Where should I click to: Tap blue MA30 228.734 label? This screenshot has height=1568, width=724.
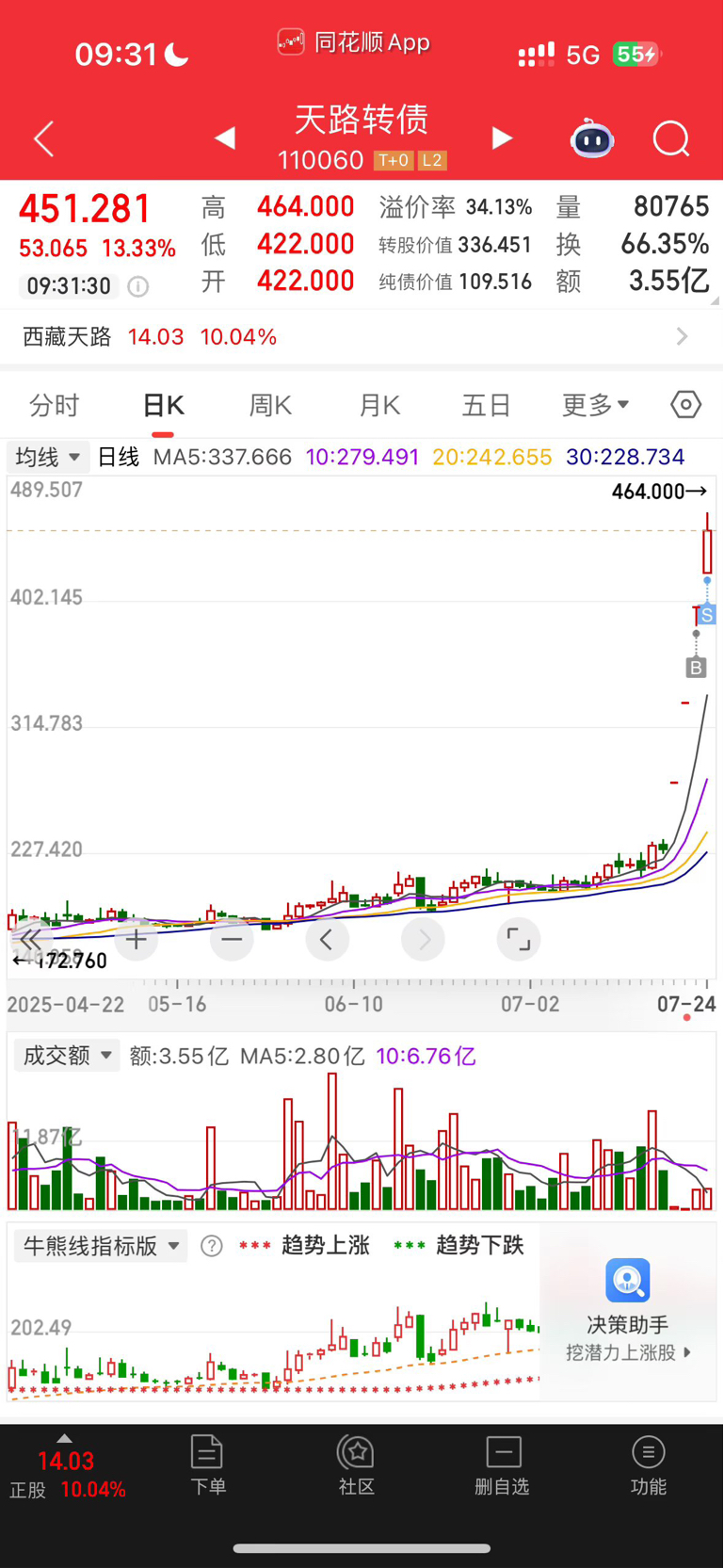coord(625,458)
